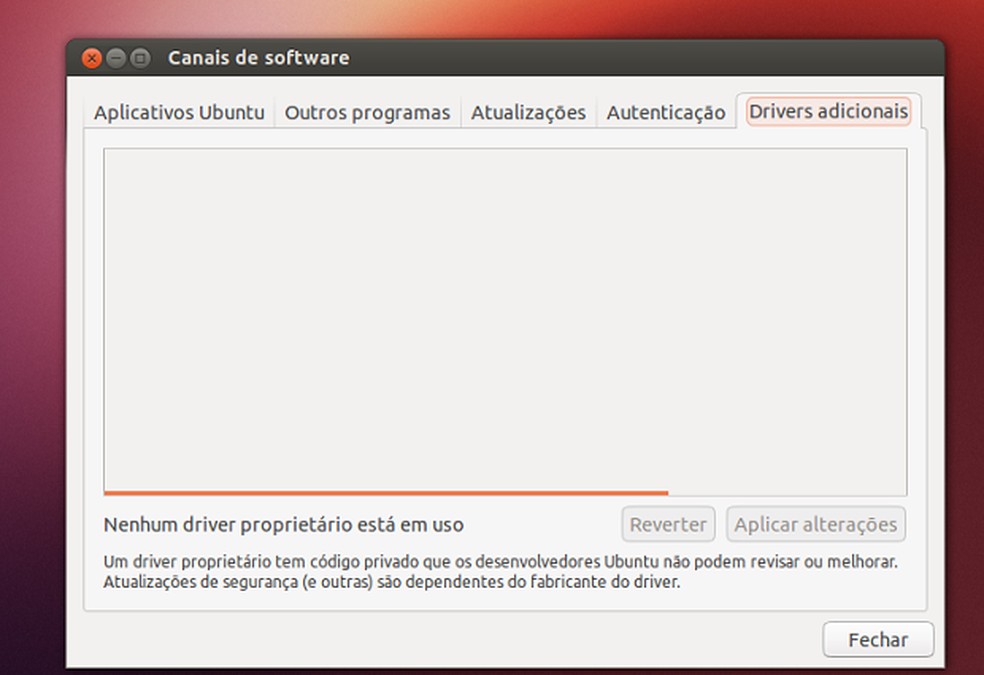Click the 'Nenhum driver proprietário está em uso' text

pyautogui.click(x=284, y=524)
